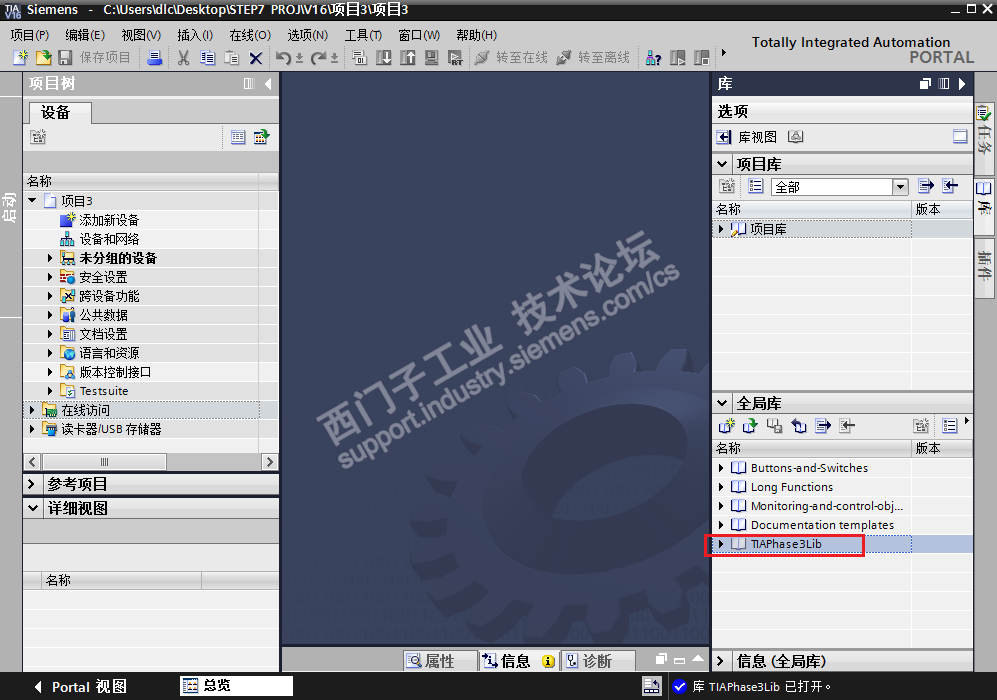Switch to Portal 视图
This screenshot has height=700, width=997.
(x=81, y=687)
